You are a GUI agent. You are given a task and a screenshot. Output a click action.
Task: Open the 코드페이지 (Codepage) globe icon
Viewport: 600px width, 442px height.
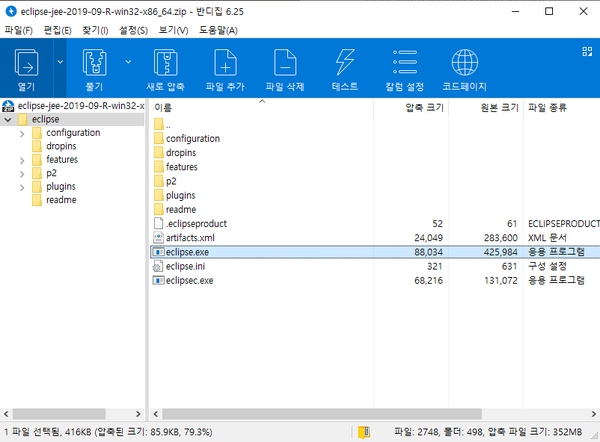coord(465,62)
